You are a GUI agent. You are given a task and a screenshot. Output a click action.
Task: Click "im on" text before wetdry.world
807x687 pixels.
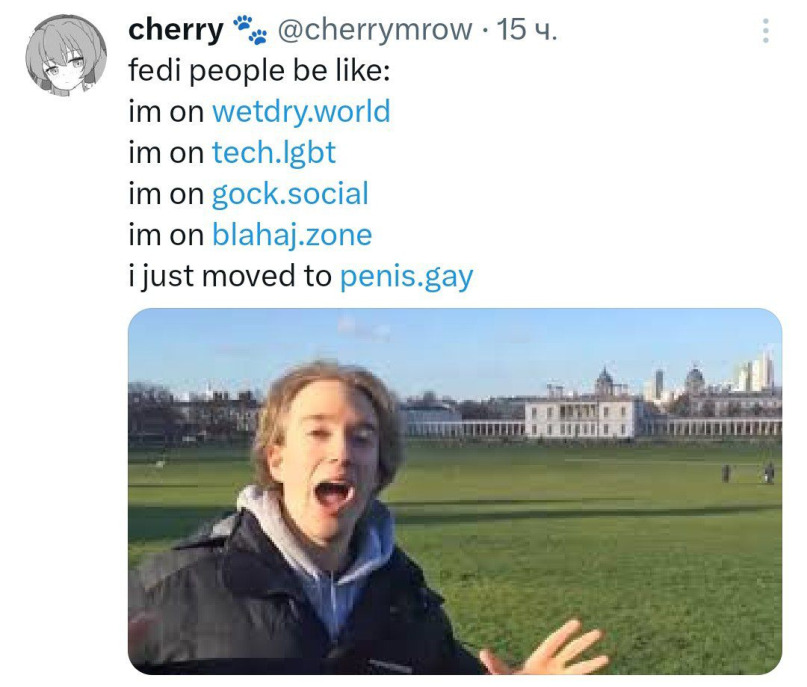pyautogui.click(x=166, y=111)
